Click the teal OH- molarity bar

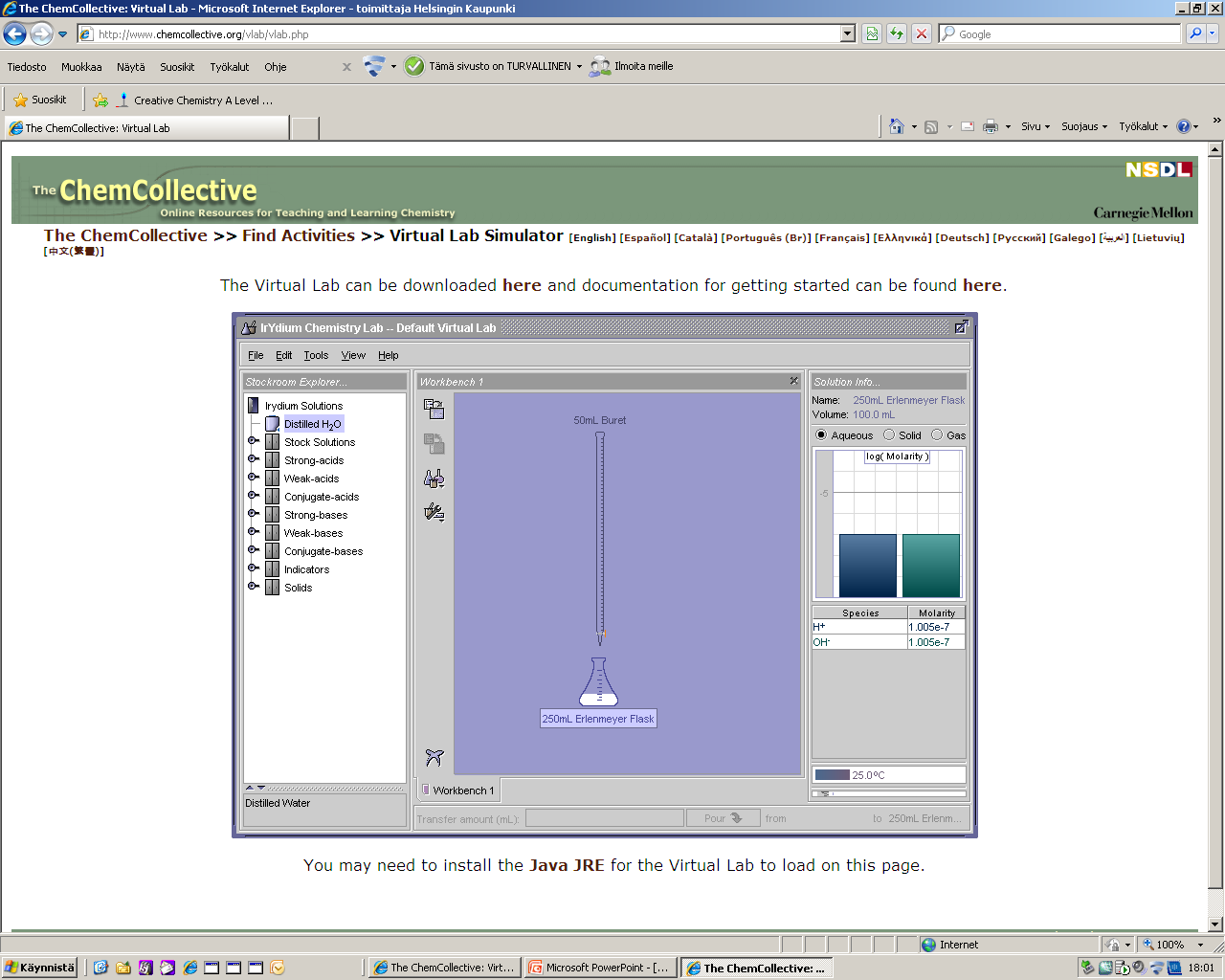[x=931, y=566]
